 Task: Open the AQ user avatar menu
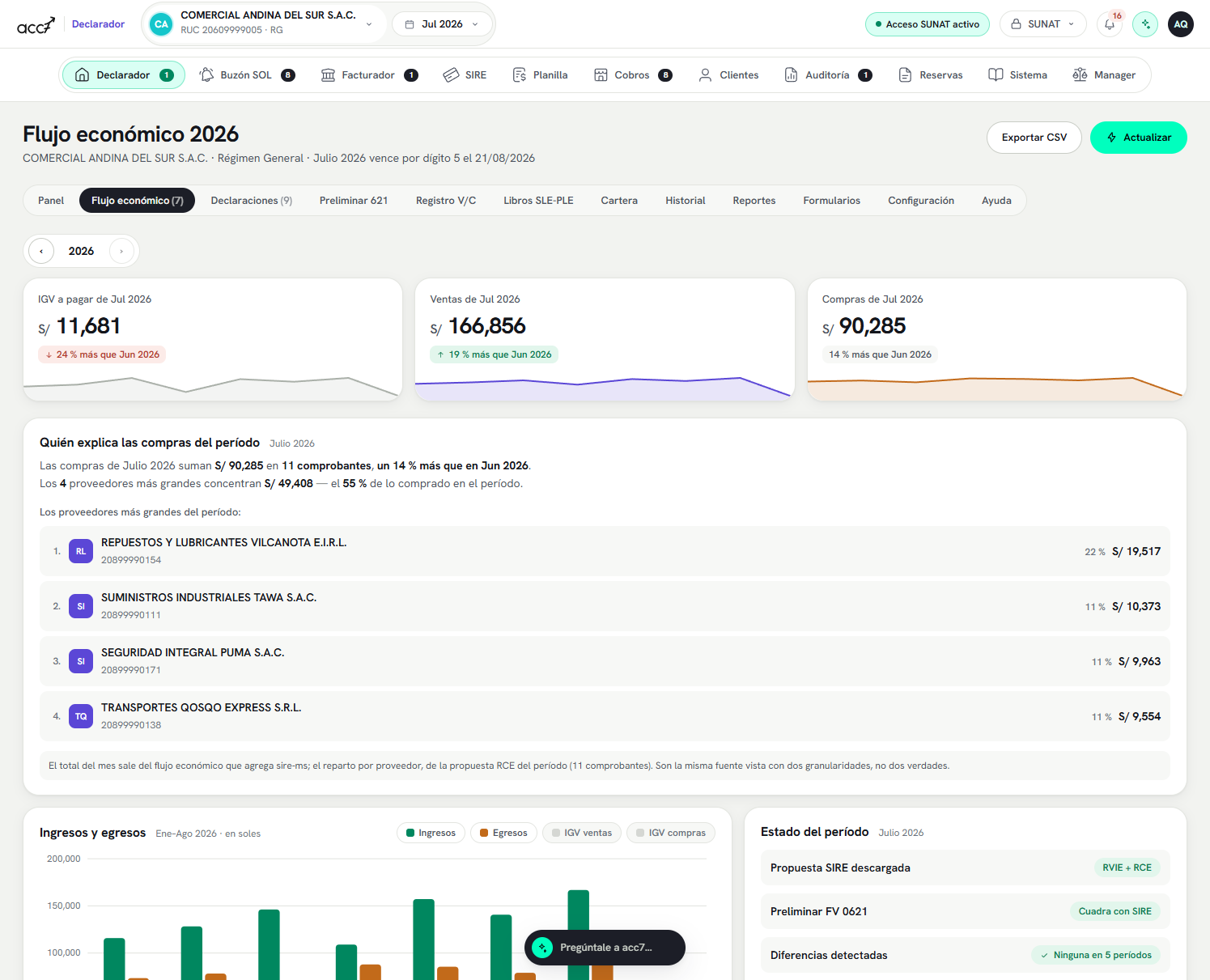click(1181, 24)
